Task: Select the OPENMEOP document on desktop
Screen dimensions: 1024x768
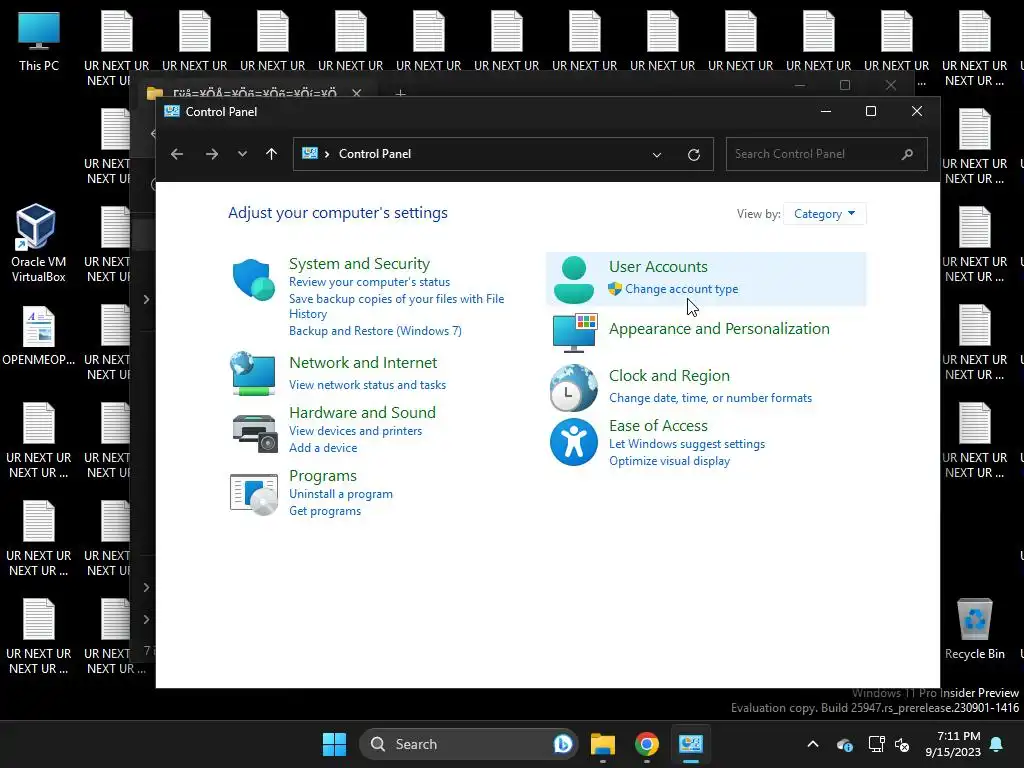Action: click(x=39, y=336)
